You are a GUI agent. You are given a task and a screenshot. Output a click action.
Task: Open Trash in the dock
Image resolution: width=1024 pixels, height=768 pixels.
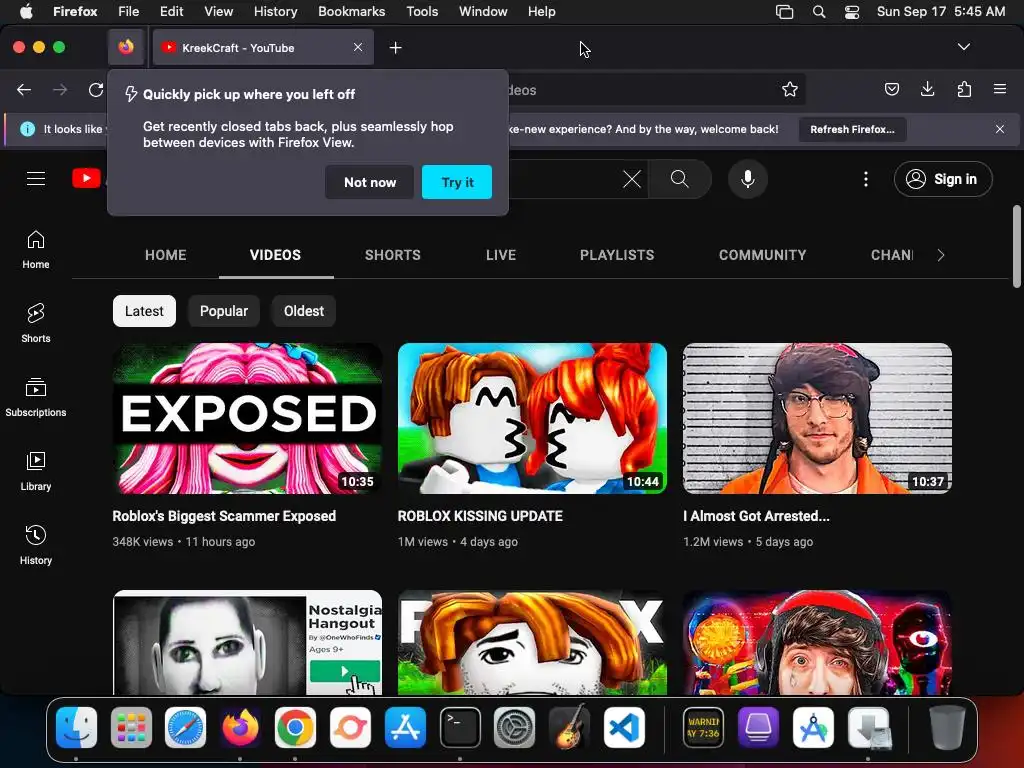click(x=946, y=728)
